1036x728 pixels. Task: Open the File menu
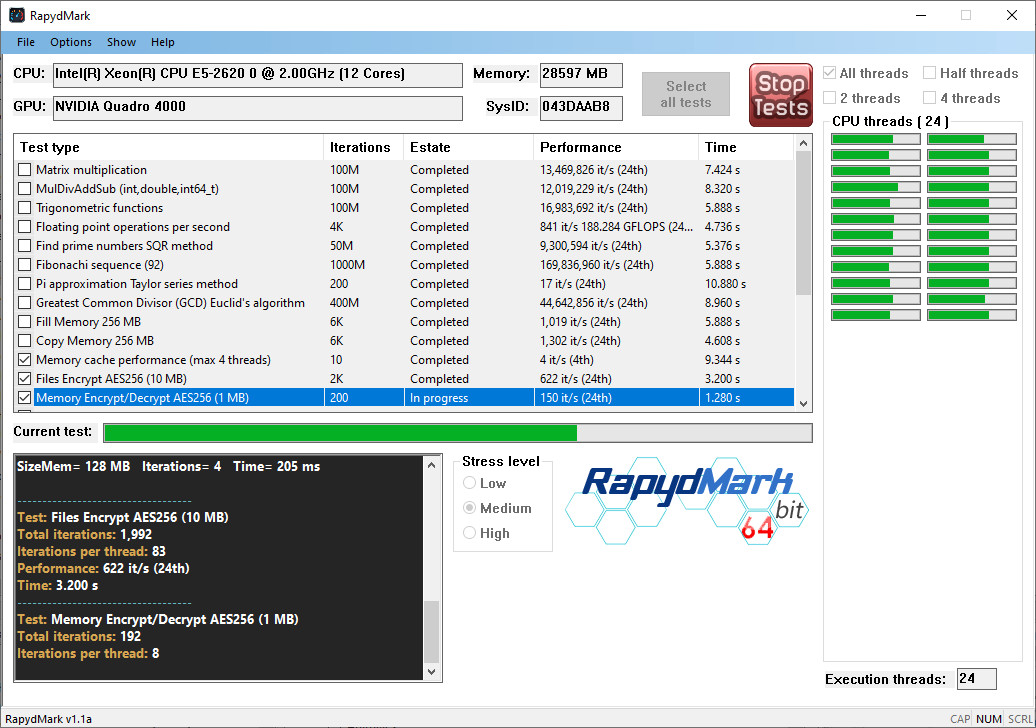(x=26, y=42)
